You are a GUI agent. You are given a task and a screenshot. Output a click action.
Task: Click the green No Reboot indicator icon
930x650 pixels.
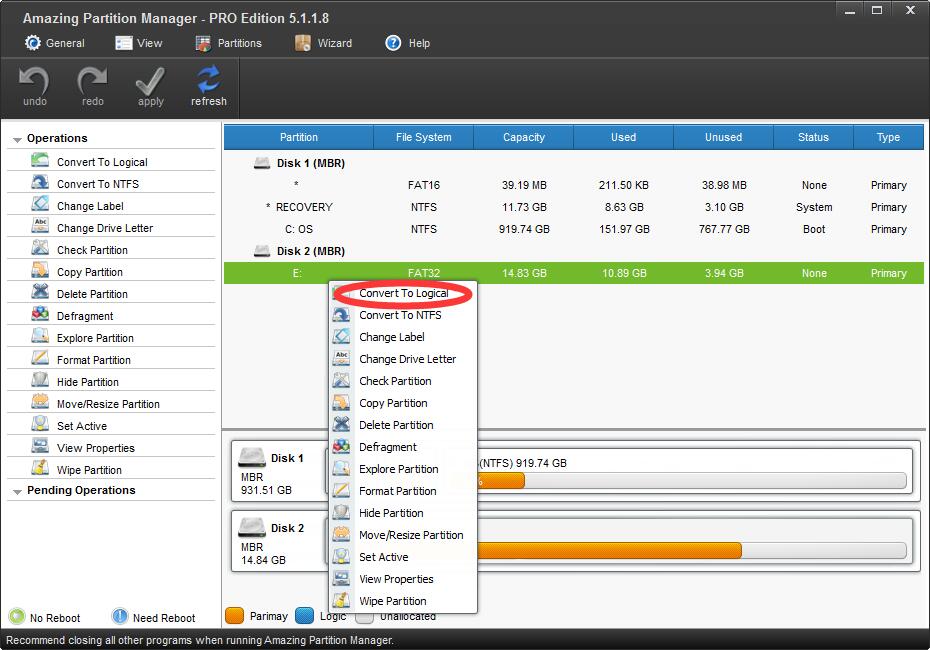tap(17, 617)
